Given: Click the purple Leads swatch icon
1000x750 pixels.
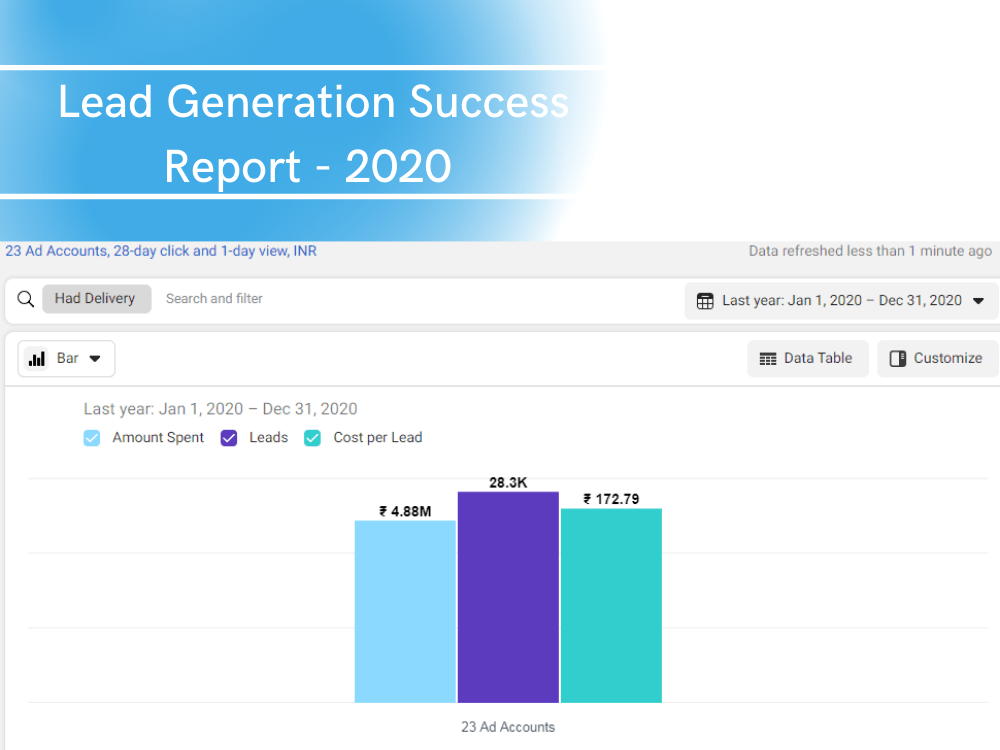Looking at the screenshot, I should tap(227, 438).
